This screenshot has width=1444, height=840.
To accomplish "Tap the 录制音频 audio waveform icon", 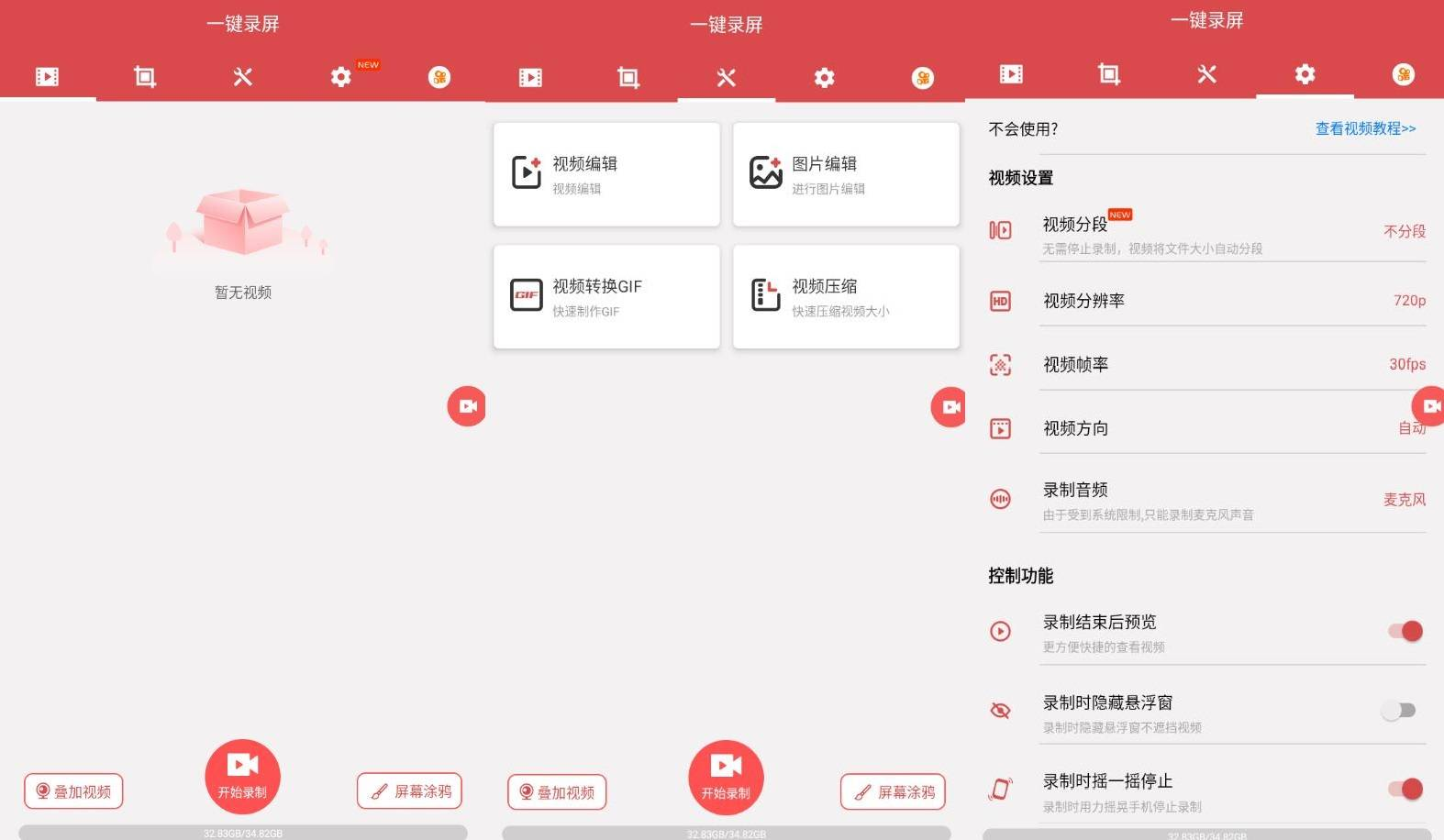I will click(1000, 500).
